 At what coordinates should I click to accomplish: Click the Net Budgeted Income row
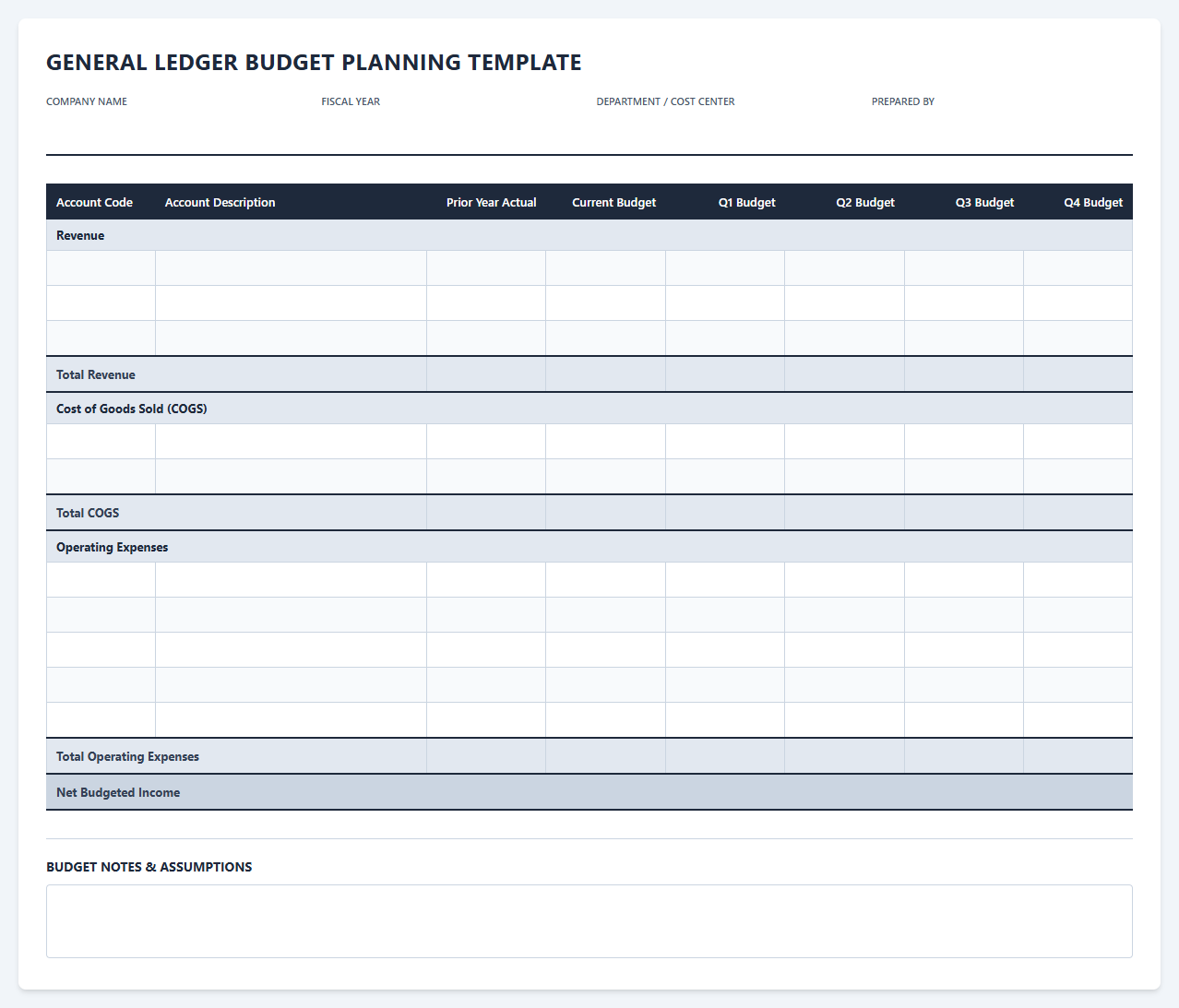[x=589, y=792]
